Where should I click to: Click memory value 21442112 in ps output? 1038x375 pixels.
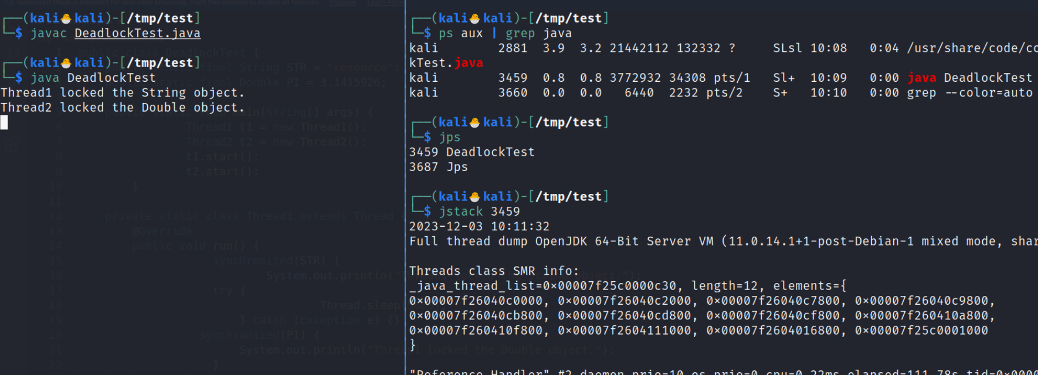(639, 48)
